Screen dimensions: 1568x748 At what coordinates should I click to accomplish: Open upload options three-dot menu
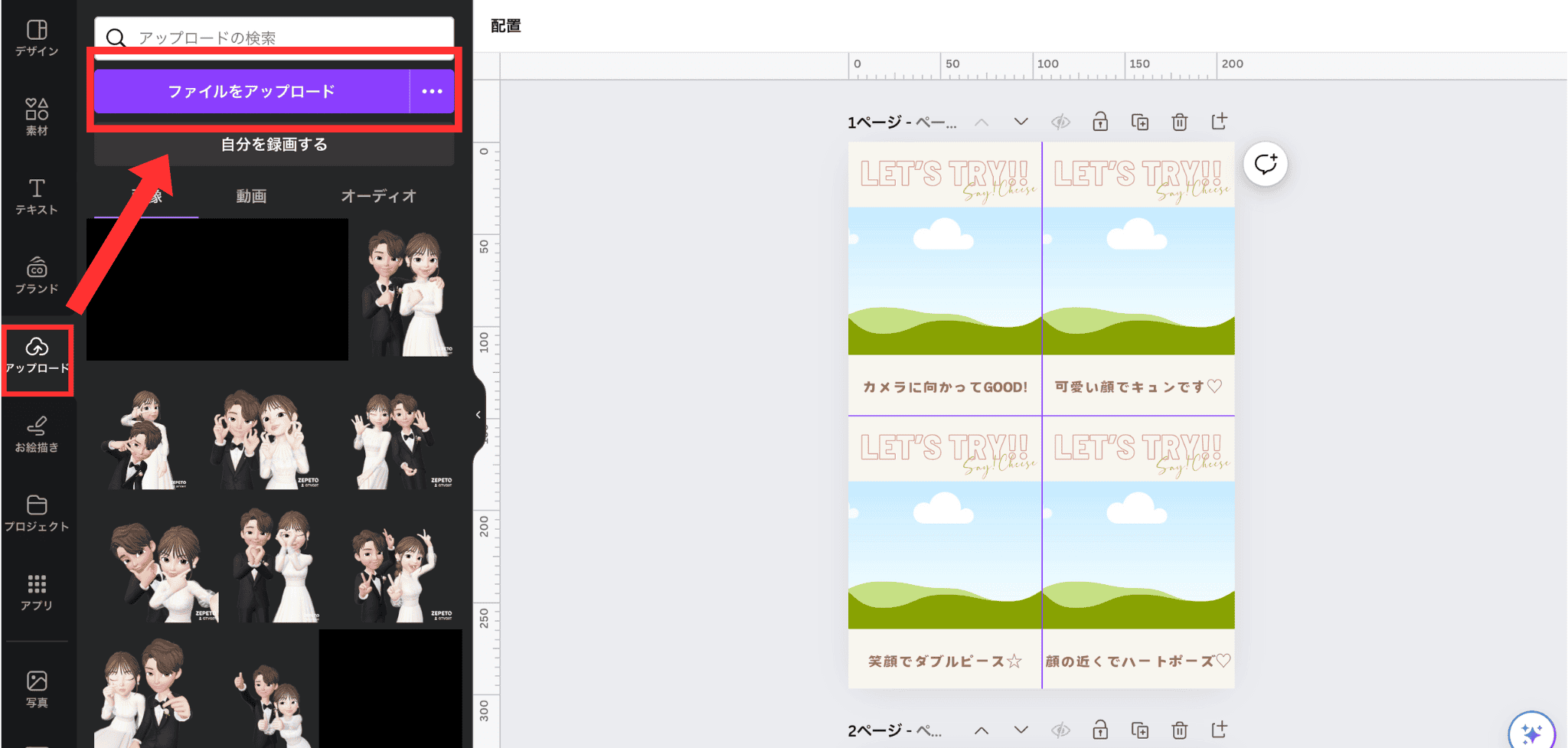[432, 91]
